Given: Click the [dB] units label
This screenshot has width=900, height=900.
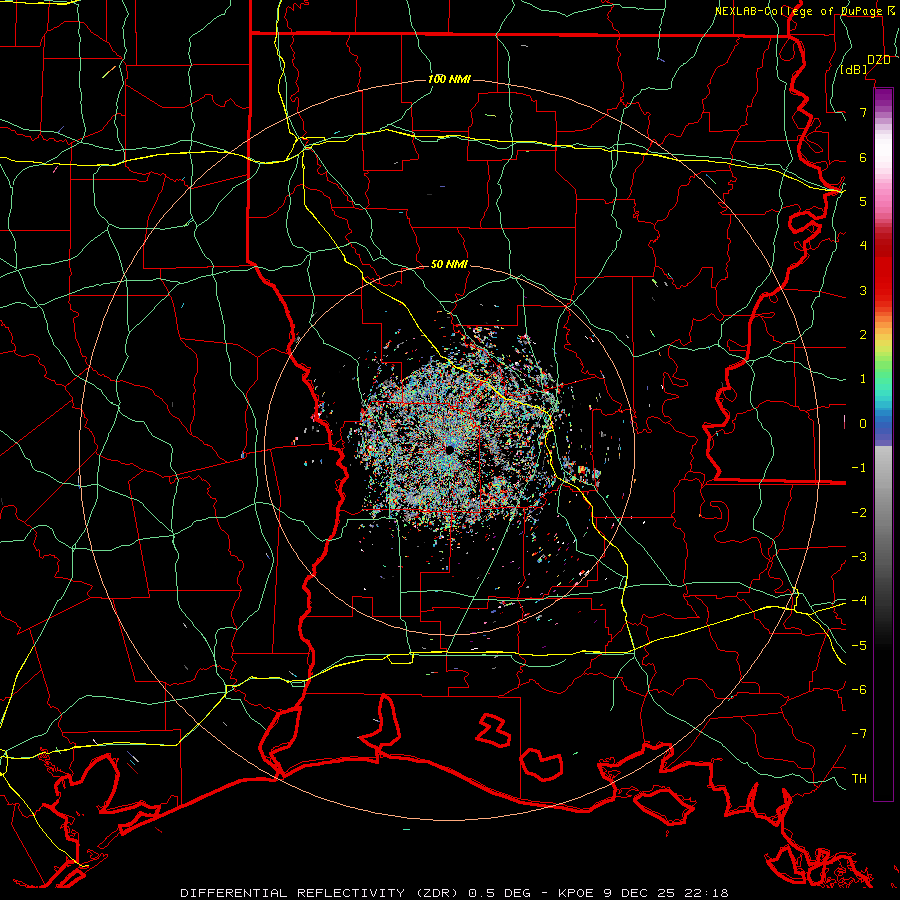Looking at the screenshot, I should click(854, 69).
